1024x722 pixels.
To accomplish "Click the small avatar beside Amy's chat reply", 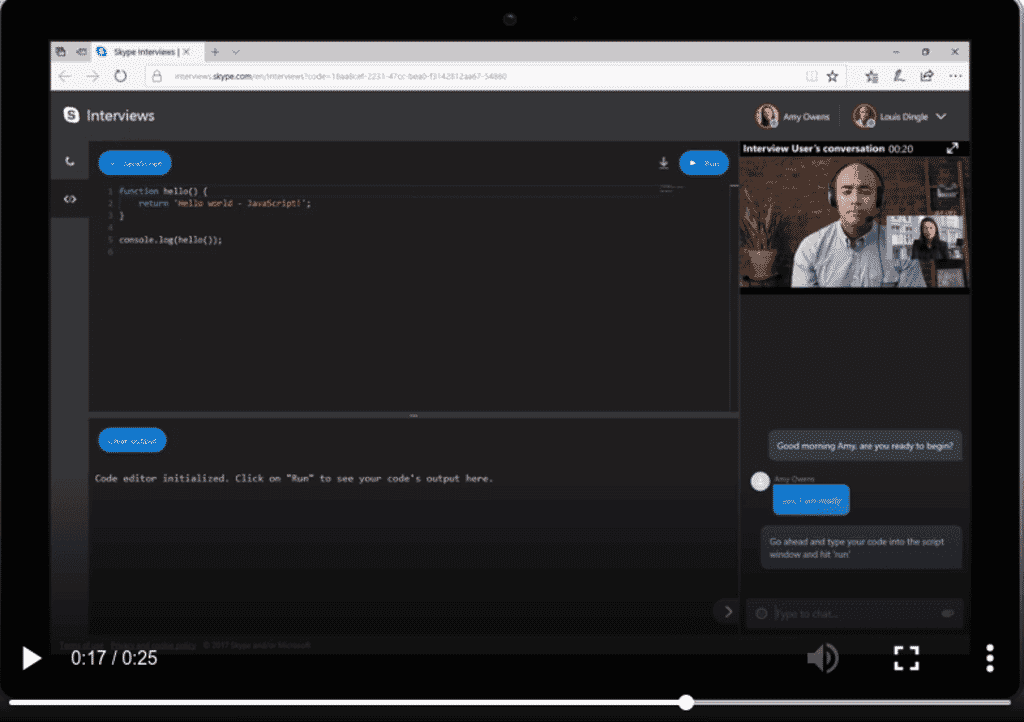I will point(760,482).
